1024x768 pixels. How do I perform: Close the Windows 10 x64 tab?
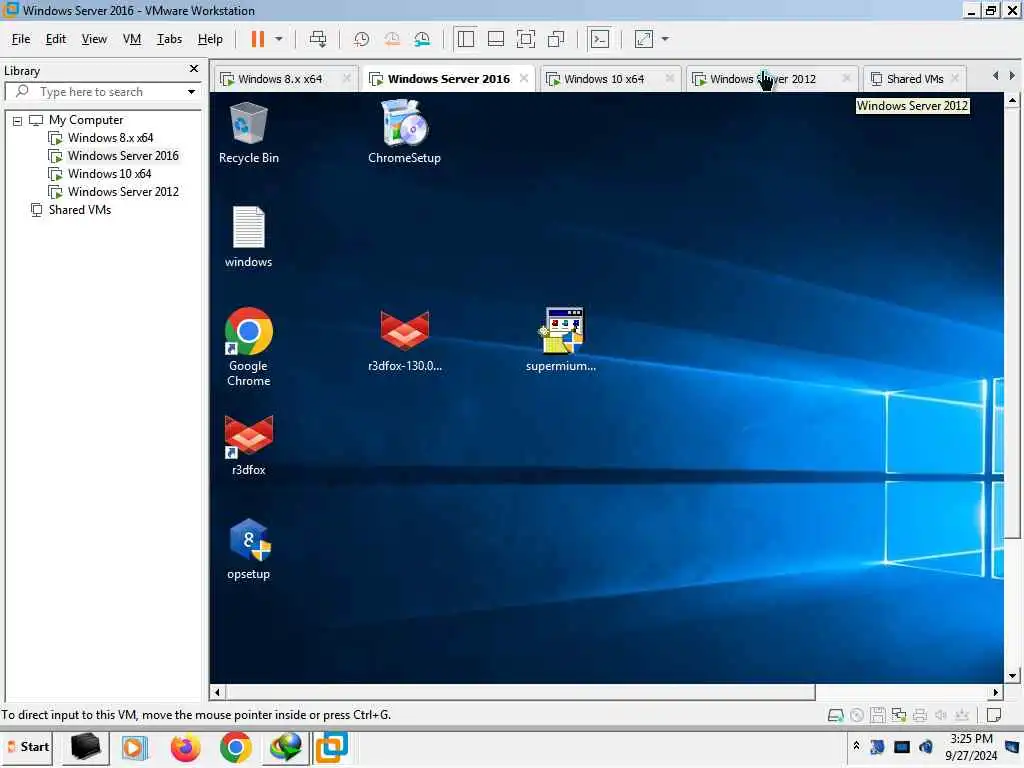(x=669, y=78)
